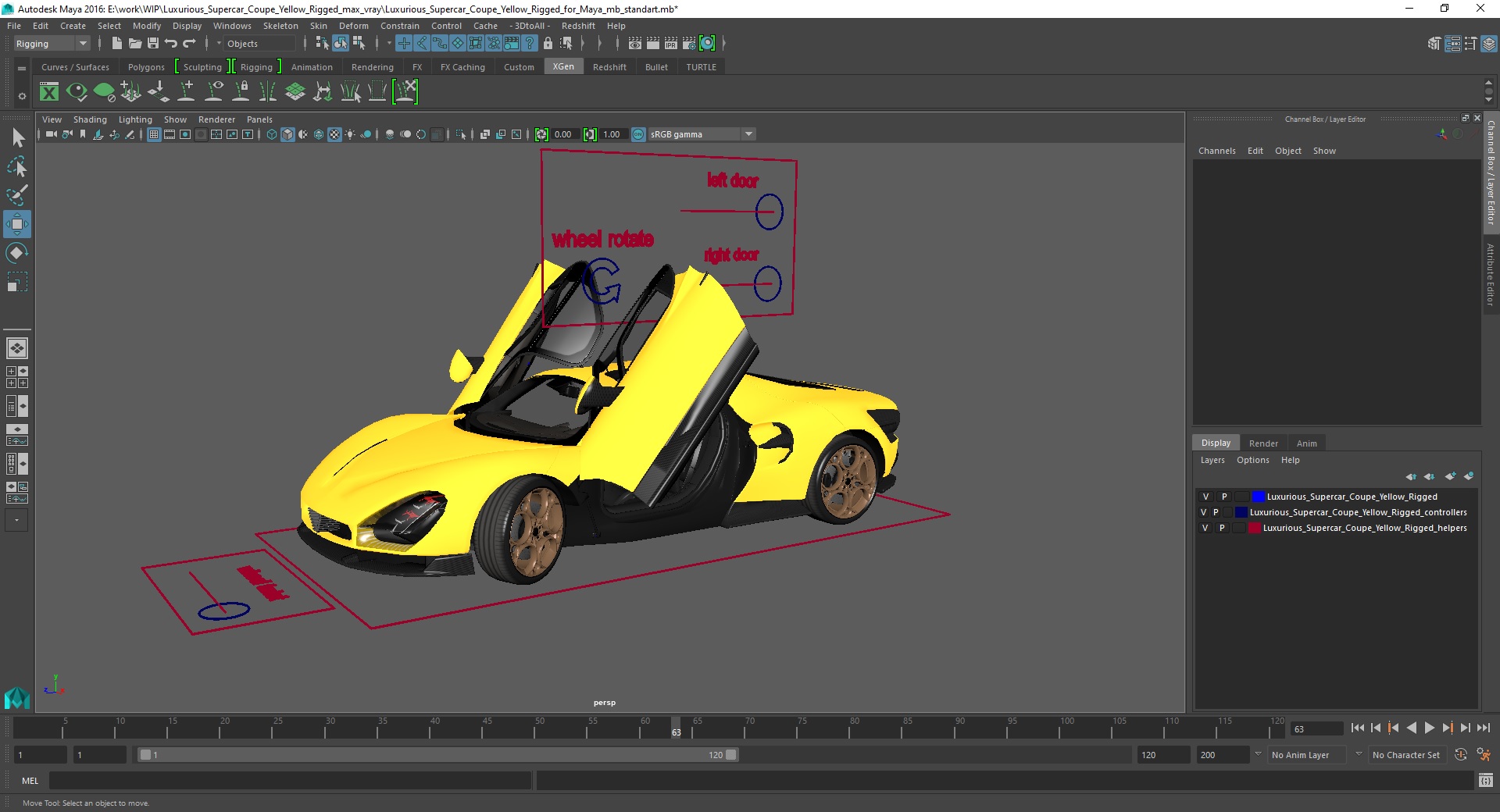Click the current frame field showing 63
Screen dimensions: 1500x812
point(1316,729)
